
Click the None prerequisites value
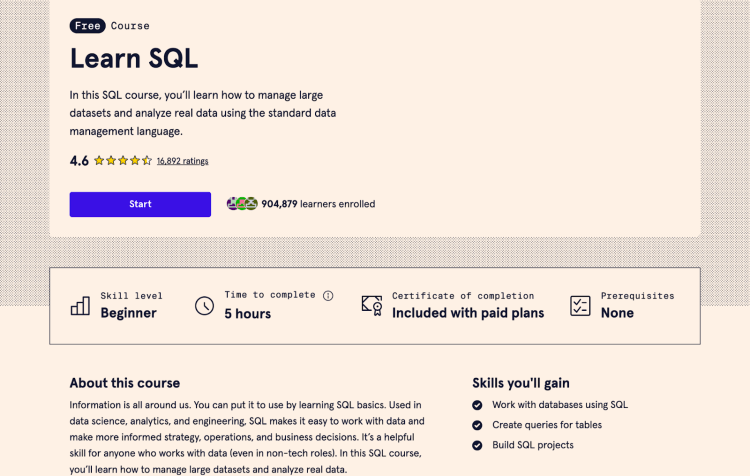click(x=618, y=313)
